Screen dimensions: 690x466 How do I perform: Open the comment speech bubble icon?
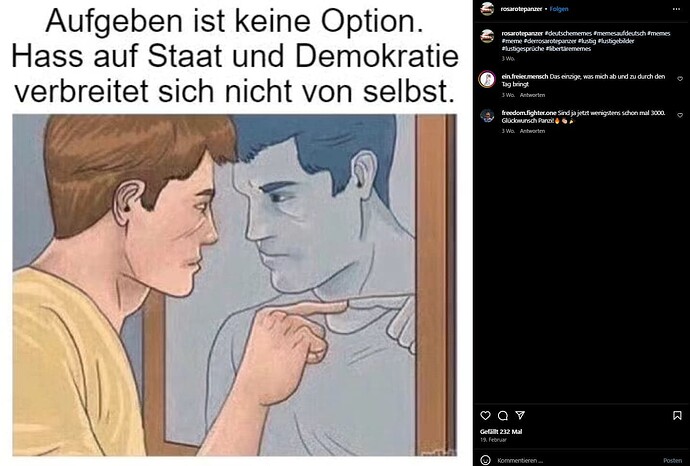(x=503, y=415)
